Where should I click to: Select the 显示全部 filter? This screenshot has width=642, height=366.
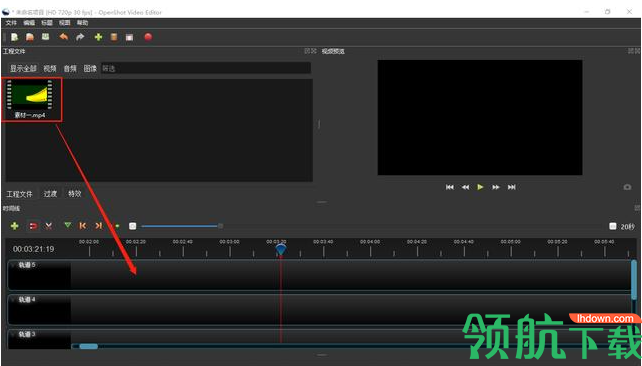[x=23, y=68]
